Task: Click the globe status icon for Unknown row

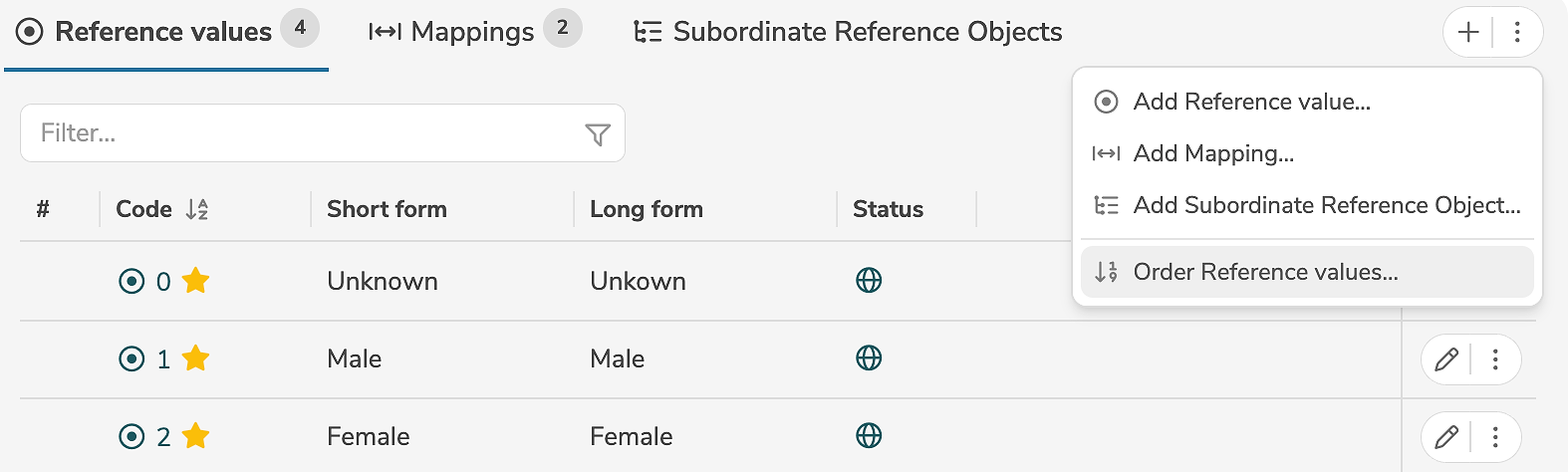Action: coord(869,281)
